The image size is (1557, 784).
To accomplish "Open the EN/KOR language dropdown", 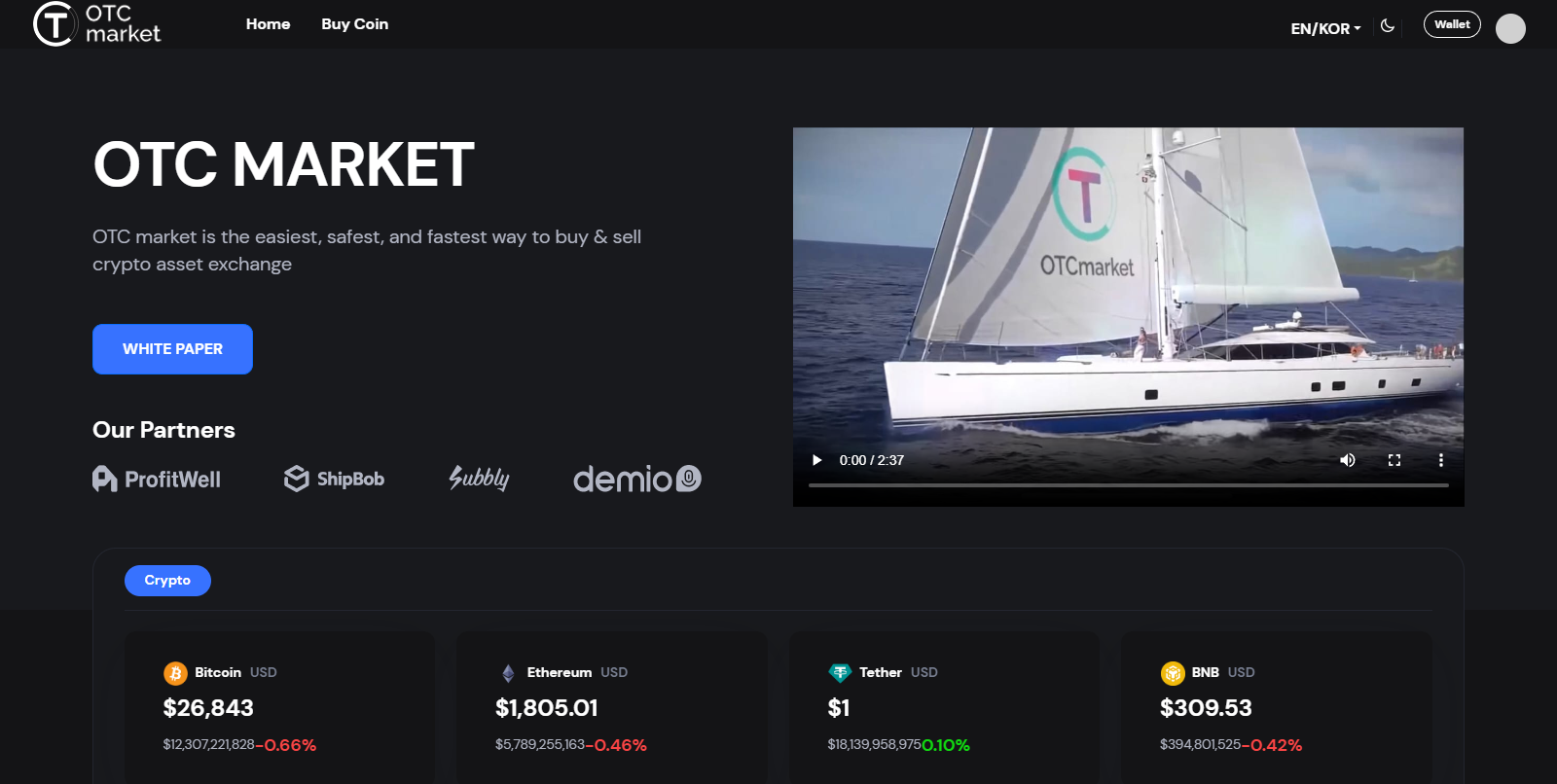I will pyautogui.click(x=1325, y=28).
